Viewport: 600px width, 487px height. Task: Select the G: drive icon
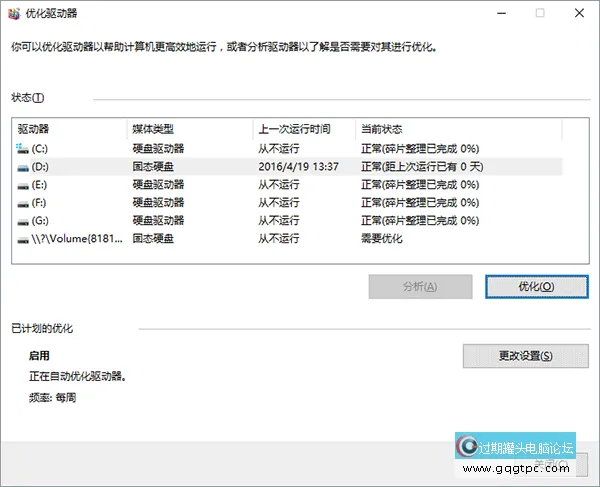pyautogui.click(x=23, y=222)
